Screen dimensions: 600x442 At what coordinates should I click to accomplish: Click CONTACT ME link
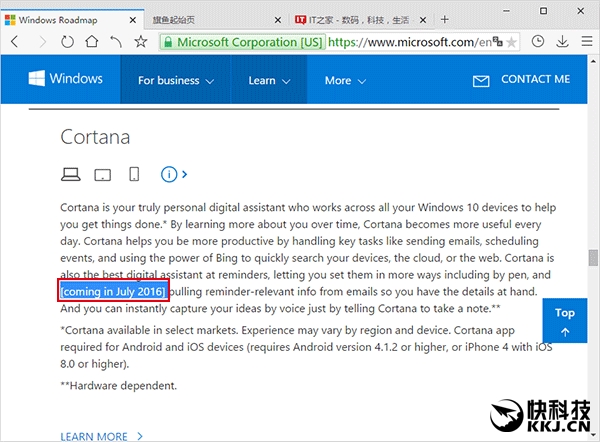click(x=535, y=79)
